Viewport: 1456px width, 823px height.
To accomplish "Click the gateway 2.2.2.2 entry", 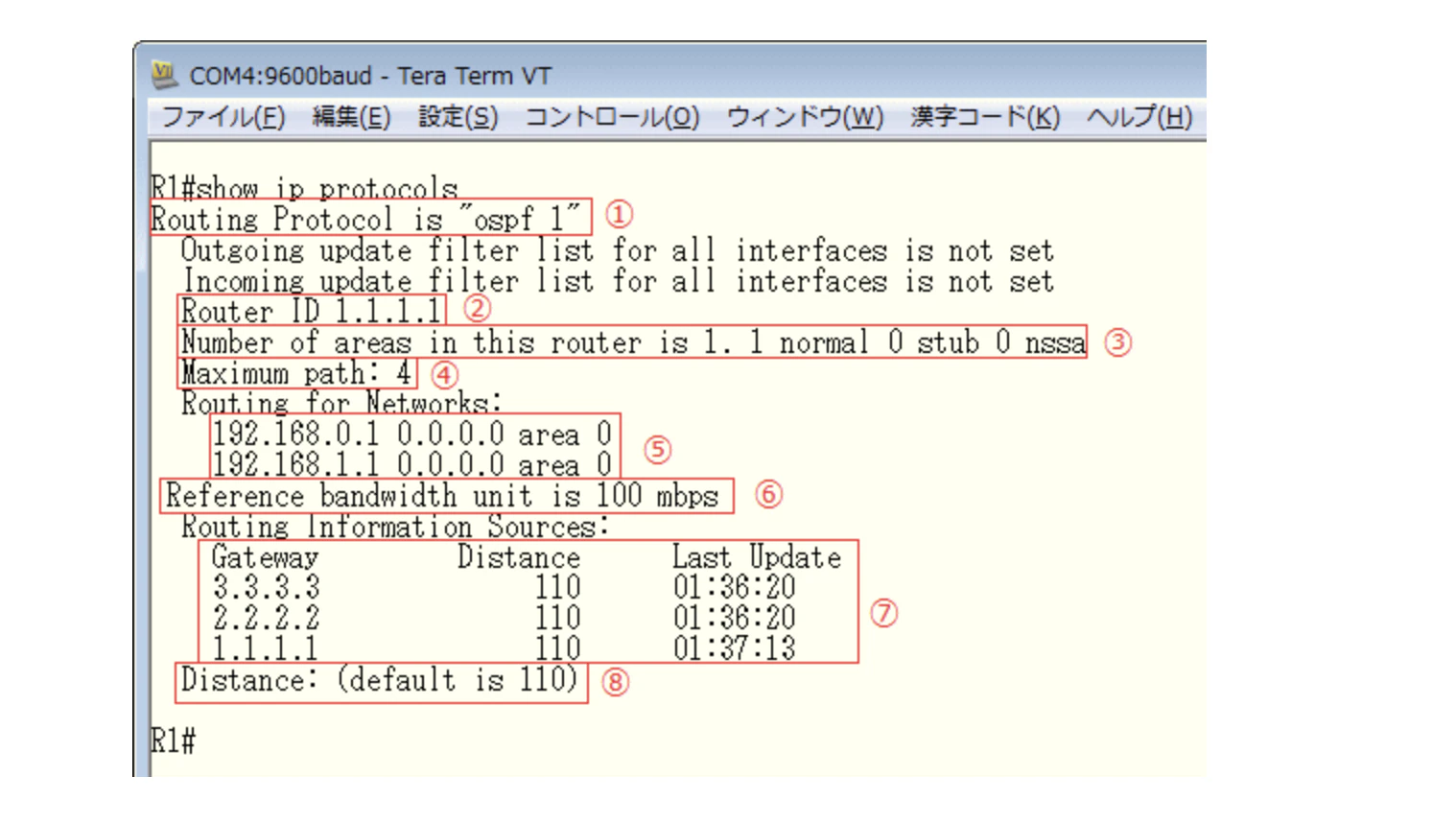I will pos(266,618).
